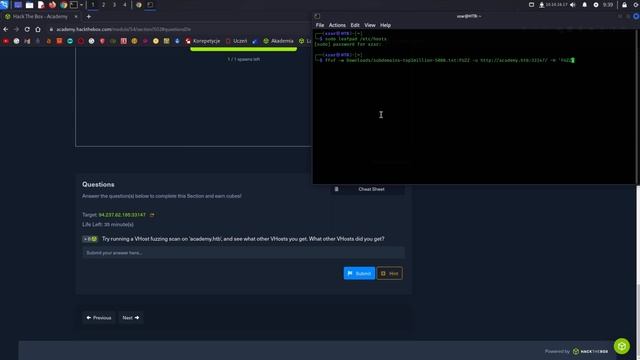The height and width of the screenshot is (360, 640).
Task: Switch to workspace 4
Action: 124,5
